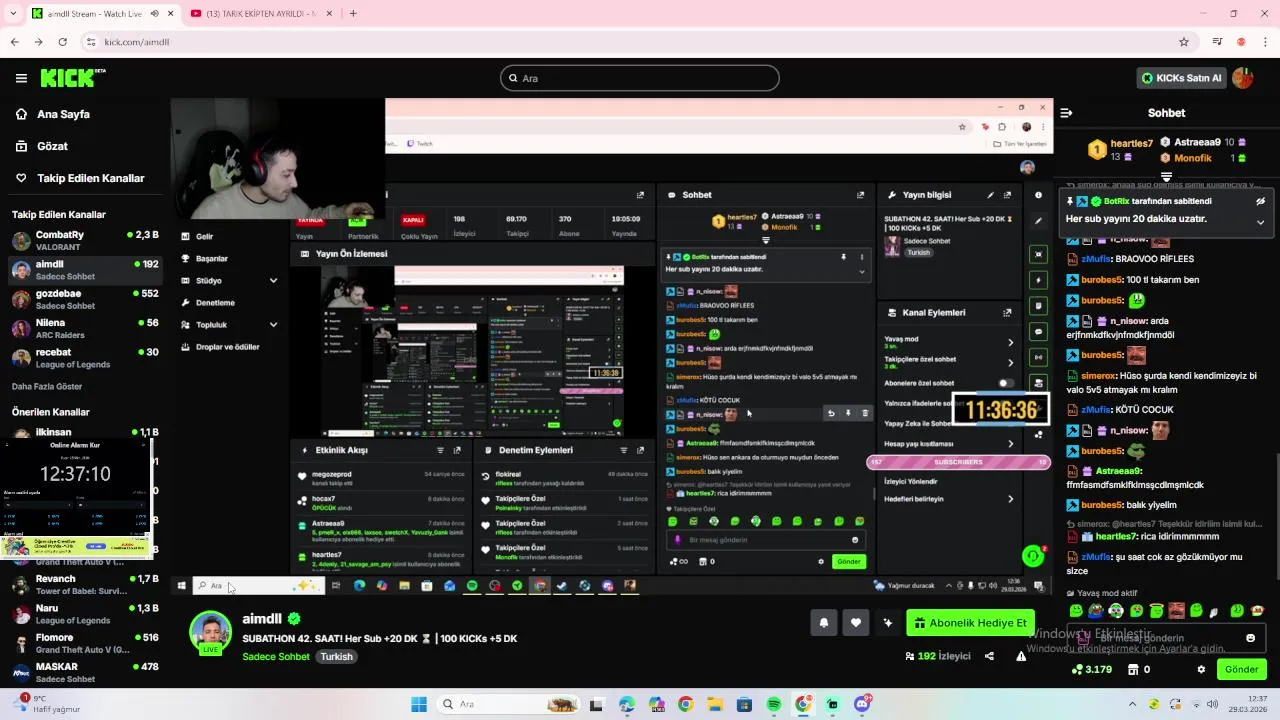Open emoji picker in chat input
The width and height of the screenshot is (1280, 720).
click(1250, 638)
